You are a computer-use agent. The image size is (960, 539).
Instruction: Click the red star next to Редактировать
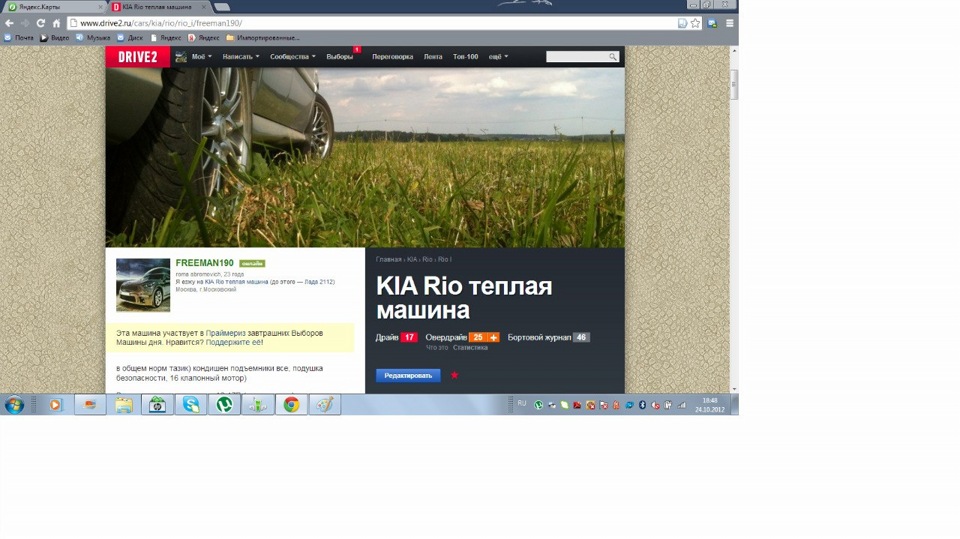(454, 375)
